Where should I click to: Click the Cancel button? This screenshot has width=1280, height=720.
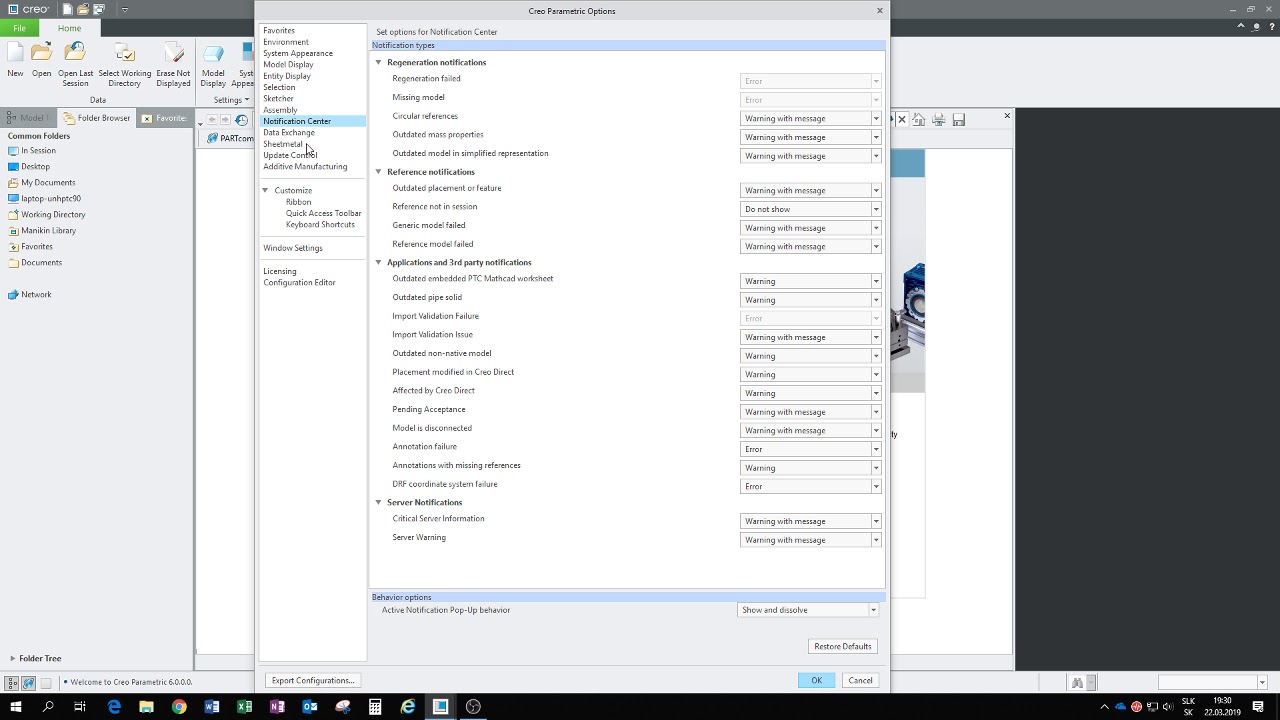tap(860, 680)
